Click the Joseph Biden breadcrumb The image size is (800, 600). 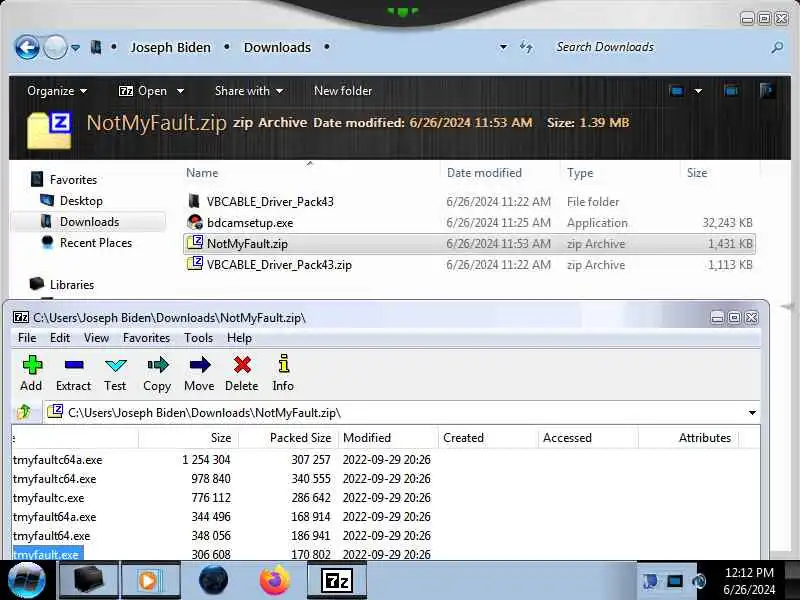point(170,47)
